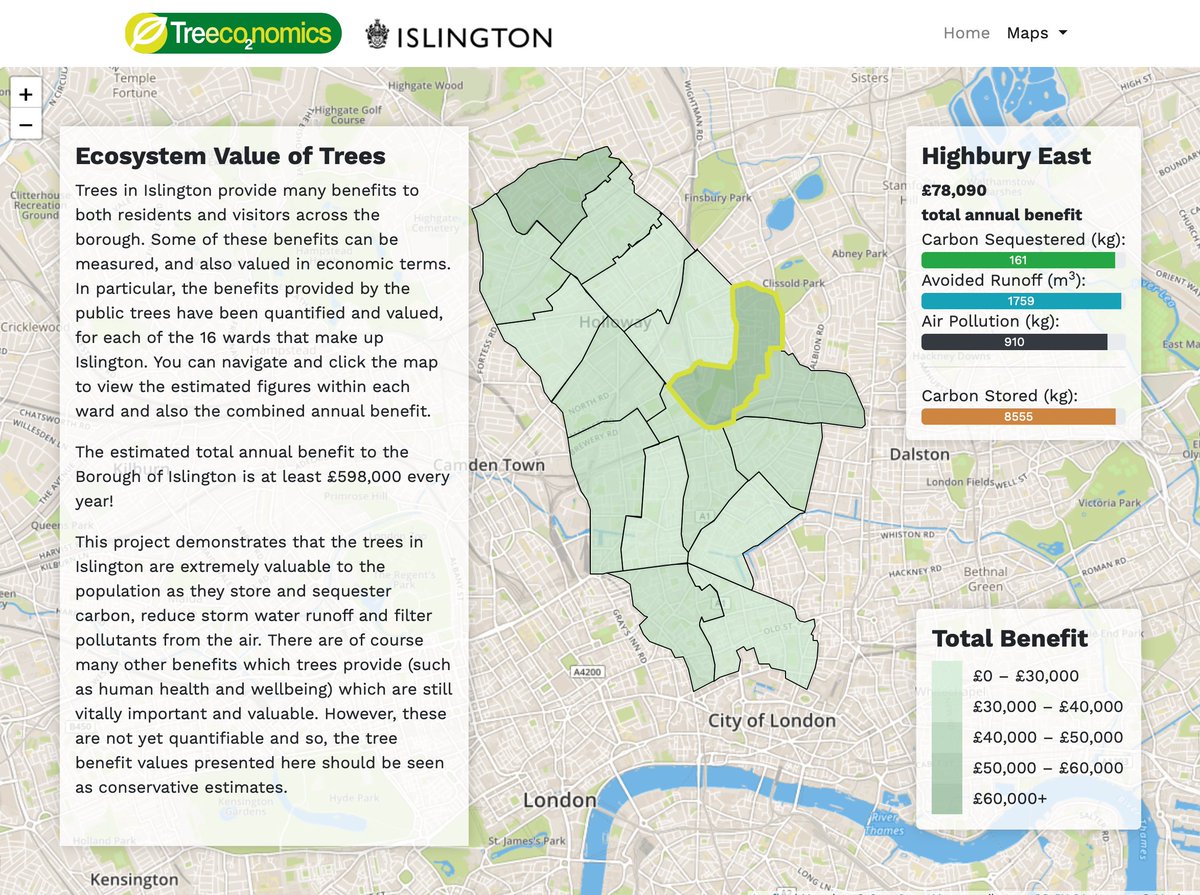
Task: Click the £50,000 – £60,000 legend swatch
Action: pyautogui.click(x=947, y=768)
